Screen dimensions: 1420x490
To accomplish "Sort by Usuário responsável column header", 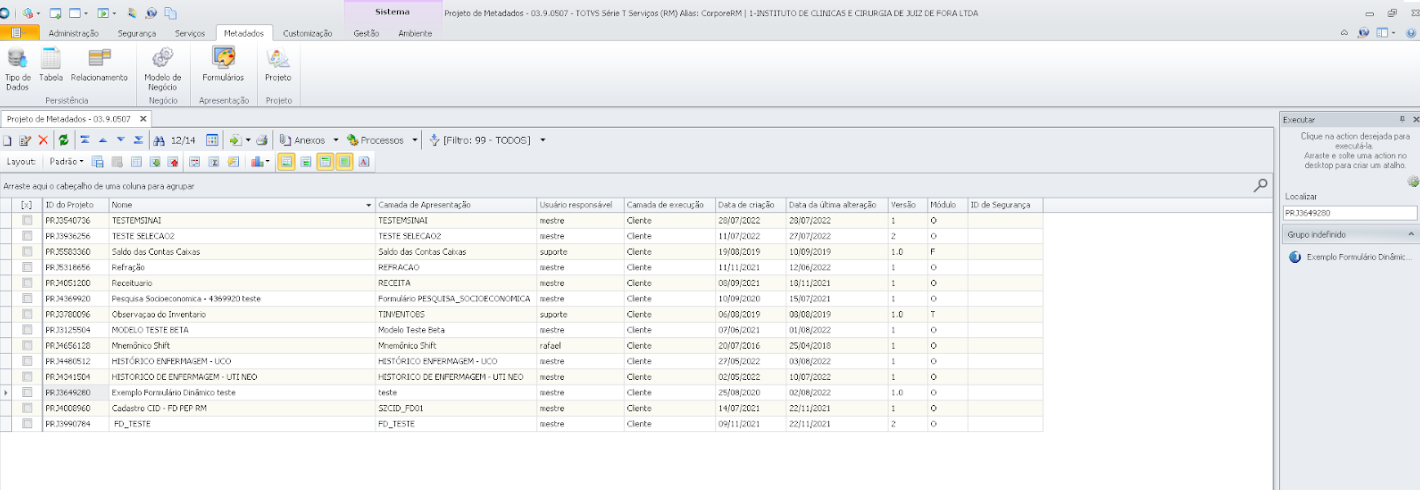I will pyautogui.click(x=579, y=204).
